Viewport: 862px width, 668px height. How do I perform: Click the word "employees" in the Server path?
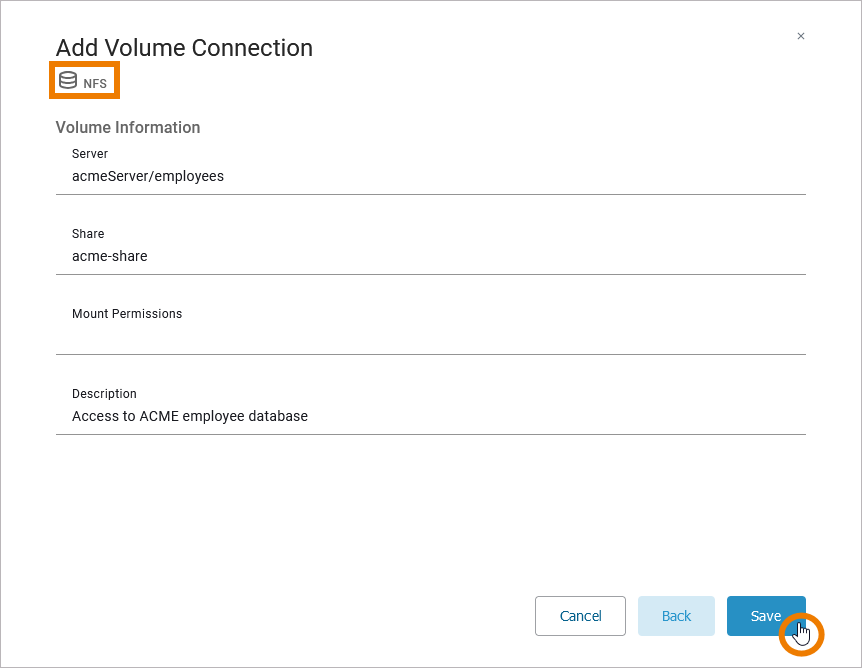click(x=191, y=176)
